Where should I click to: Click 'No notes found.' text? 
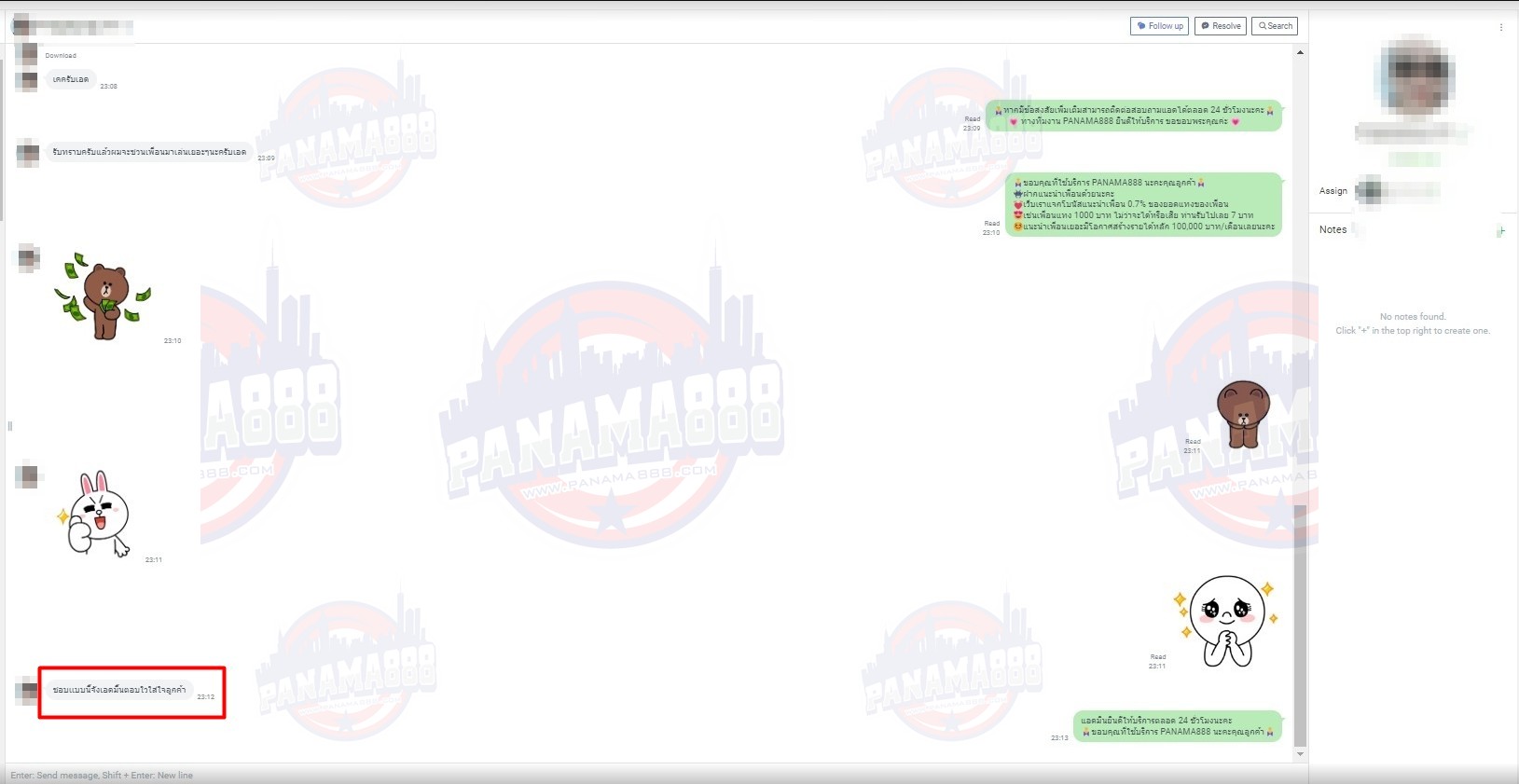coord(1413,317)
